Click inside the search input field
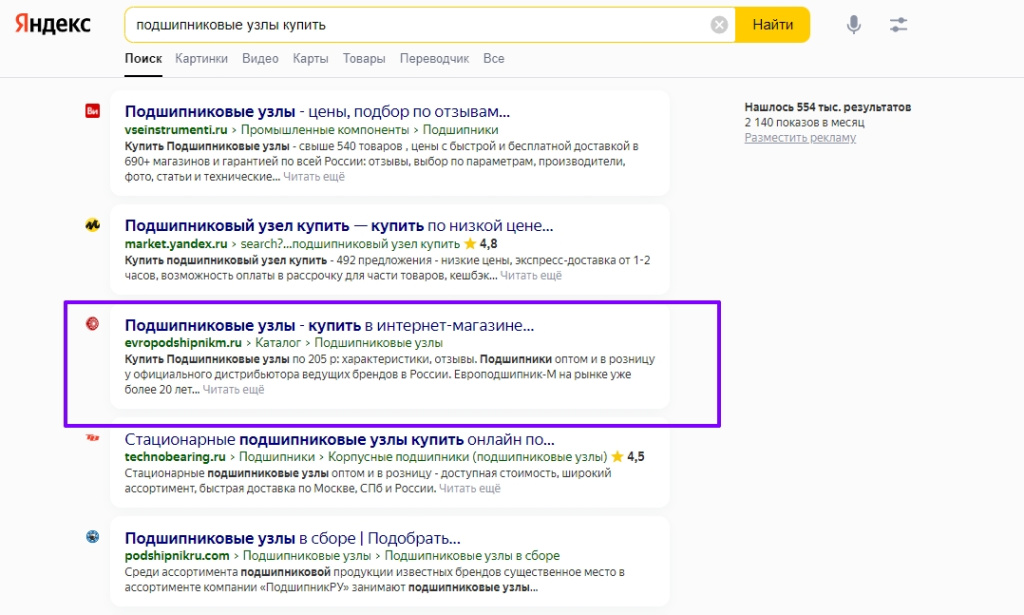 pos(400,24)
